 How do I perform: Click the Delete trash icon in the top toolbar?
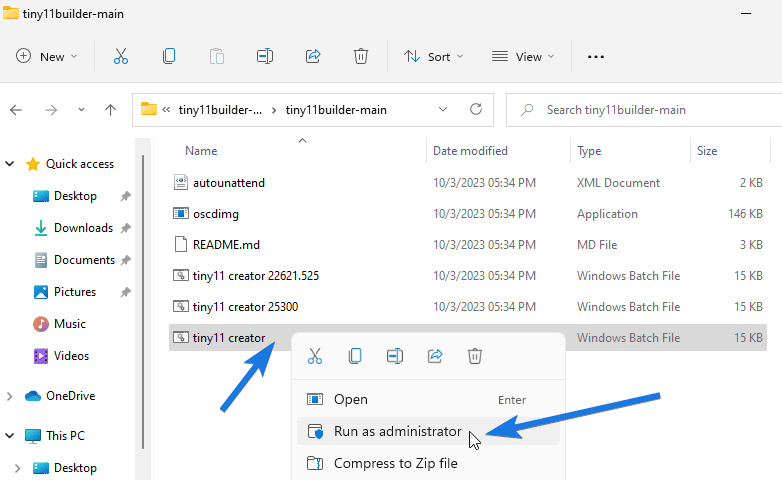click(x=361, y=56)
